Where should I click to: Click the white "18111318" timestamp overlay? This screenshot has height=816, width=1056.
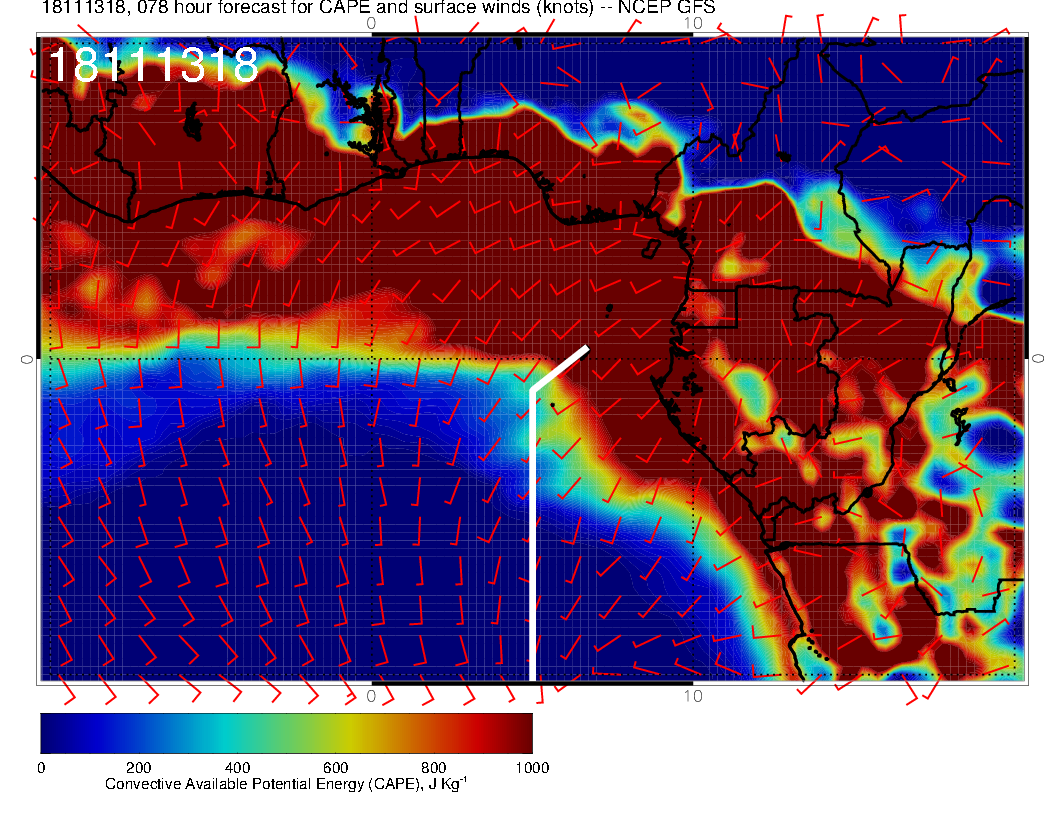(x=153, y=66)
